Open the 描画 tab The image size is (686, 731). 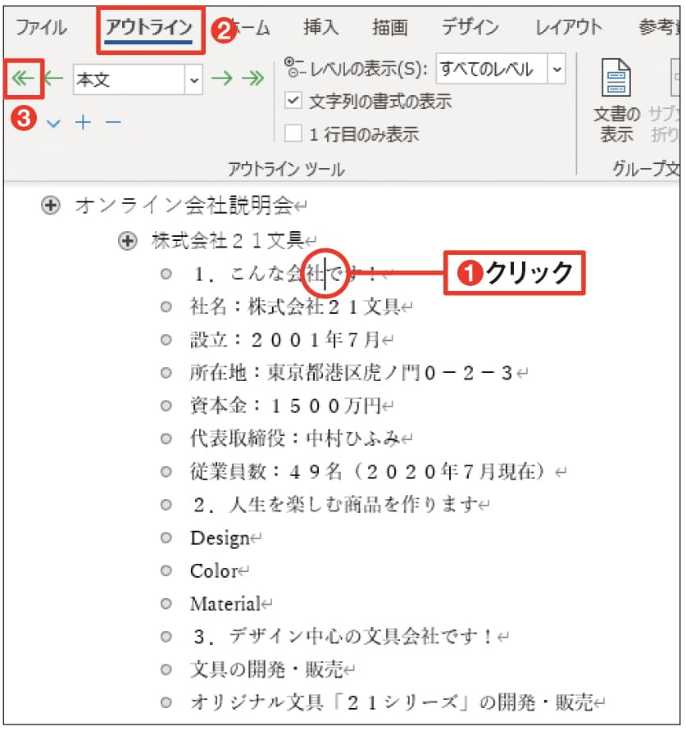(390, 28)
